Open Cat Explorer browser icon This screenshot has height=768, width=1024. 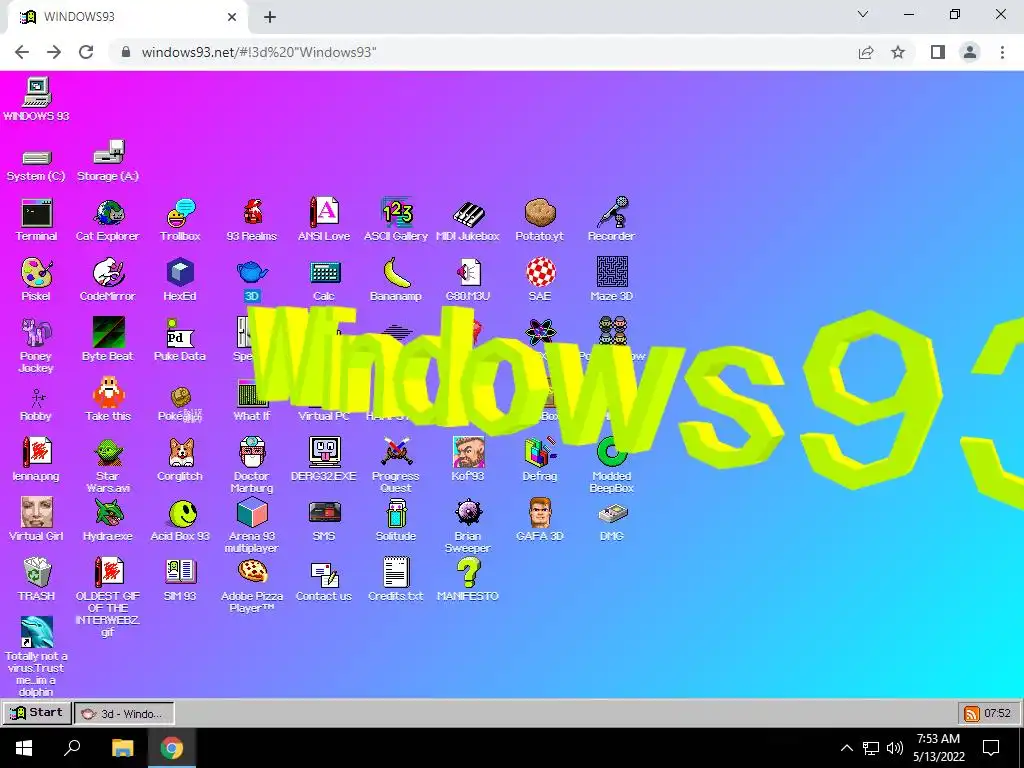click(x=108, y=213)
